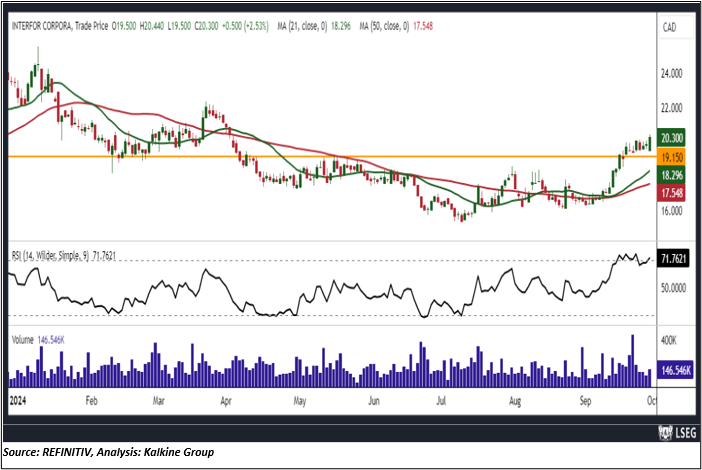Click the 22.000 price axis tick
The height and width of the screenshot is (470, 702).
pos(672,108)
